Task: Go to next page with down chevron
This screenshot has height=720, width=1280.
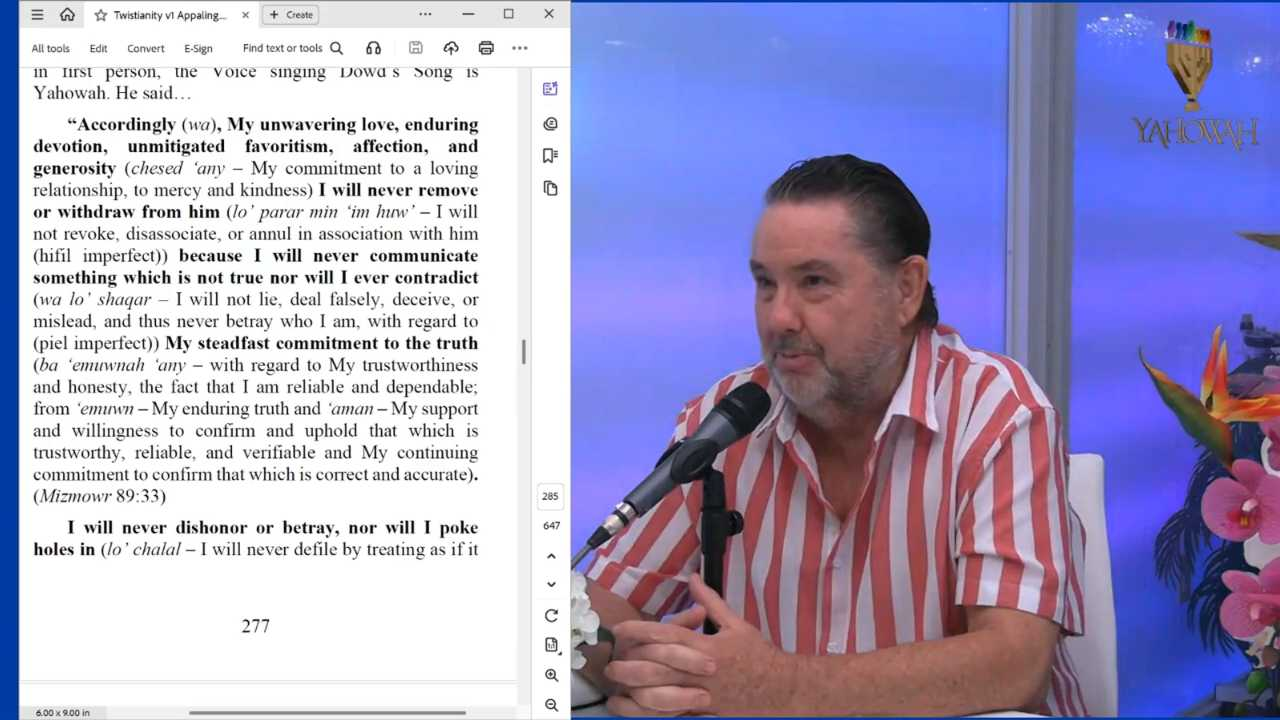Action: tap(551, 584)
